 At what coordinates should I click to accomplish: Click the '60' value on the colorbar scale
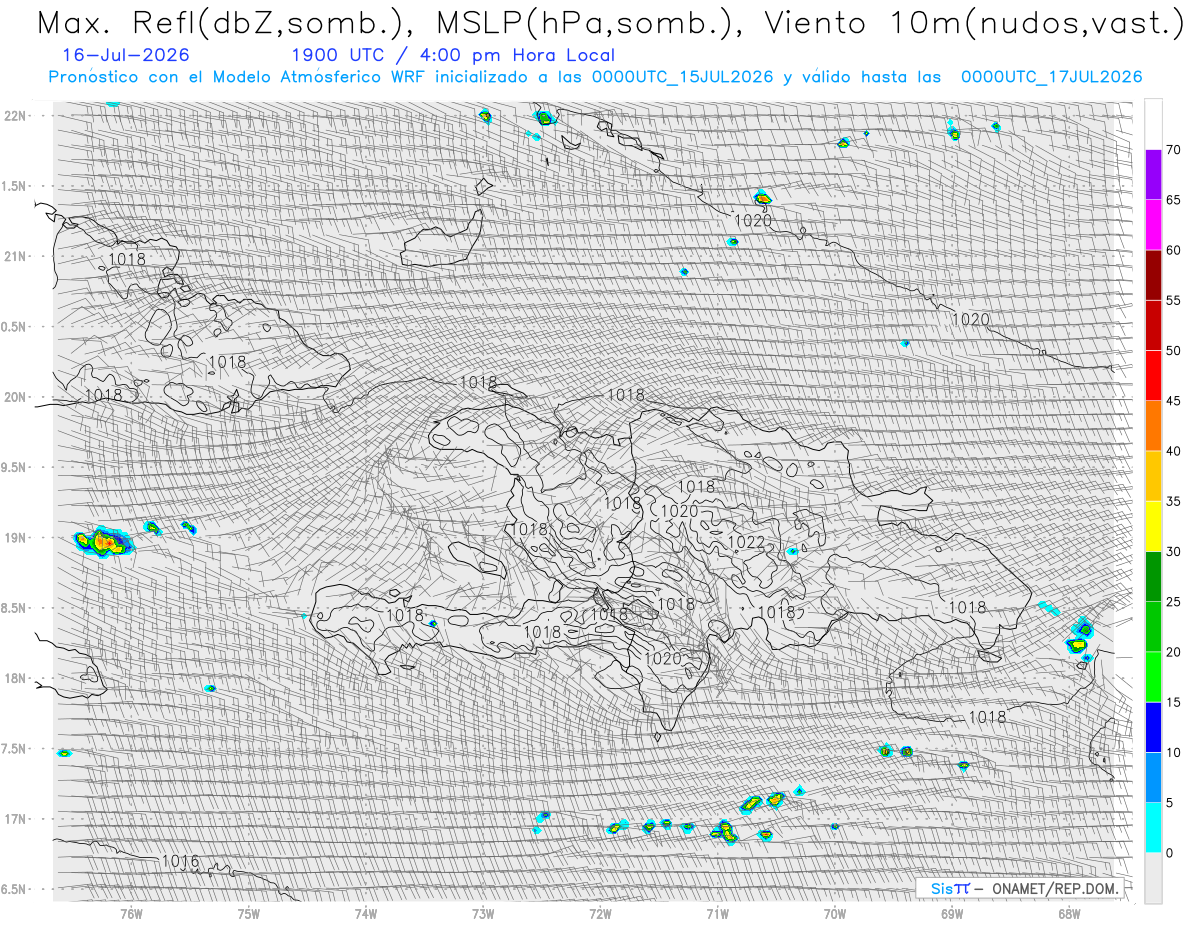(1173, 250)
